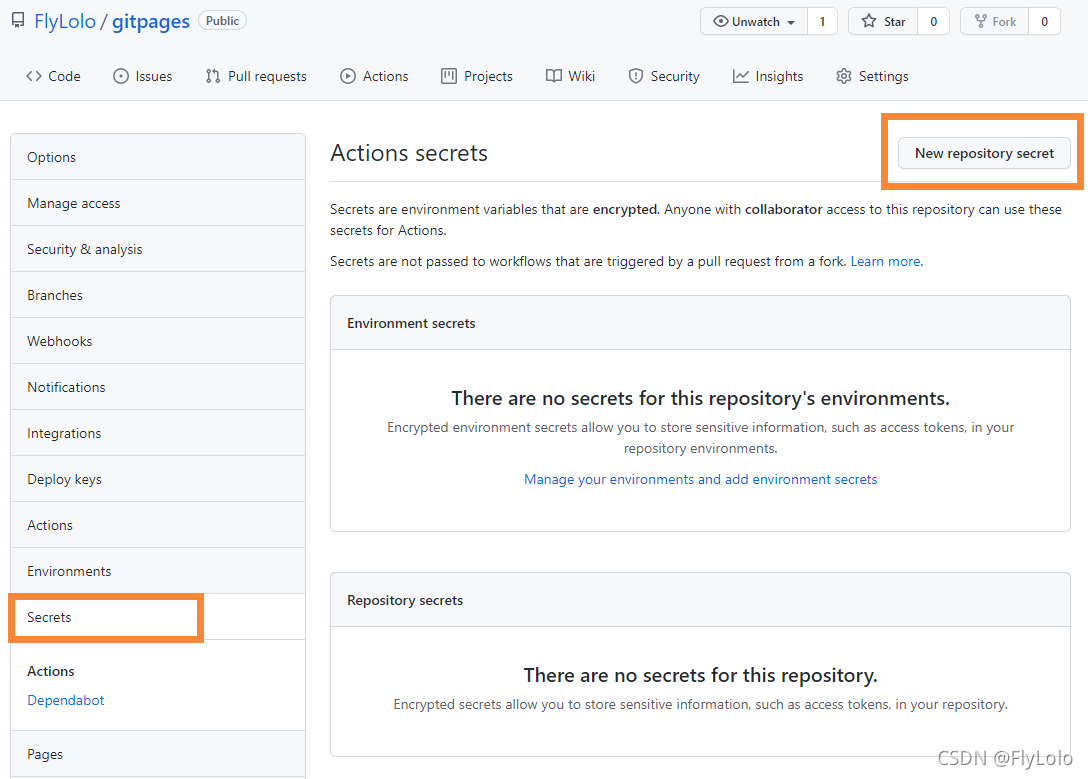The height and width of the screenshot is (779, 1088).
Task: Open Dependabot secrets link
Action: (x=66, y=700)
